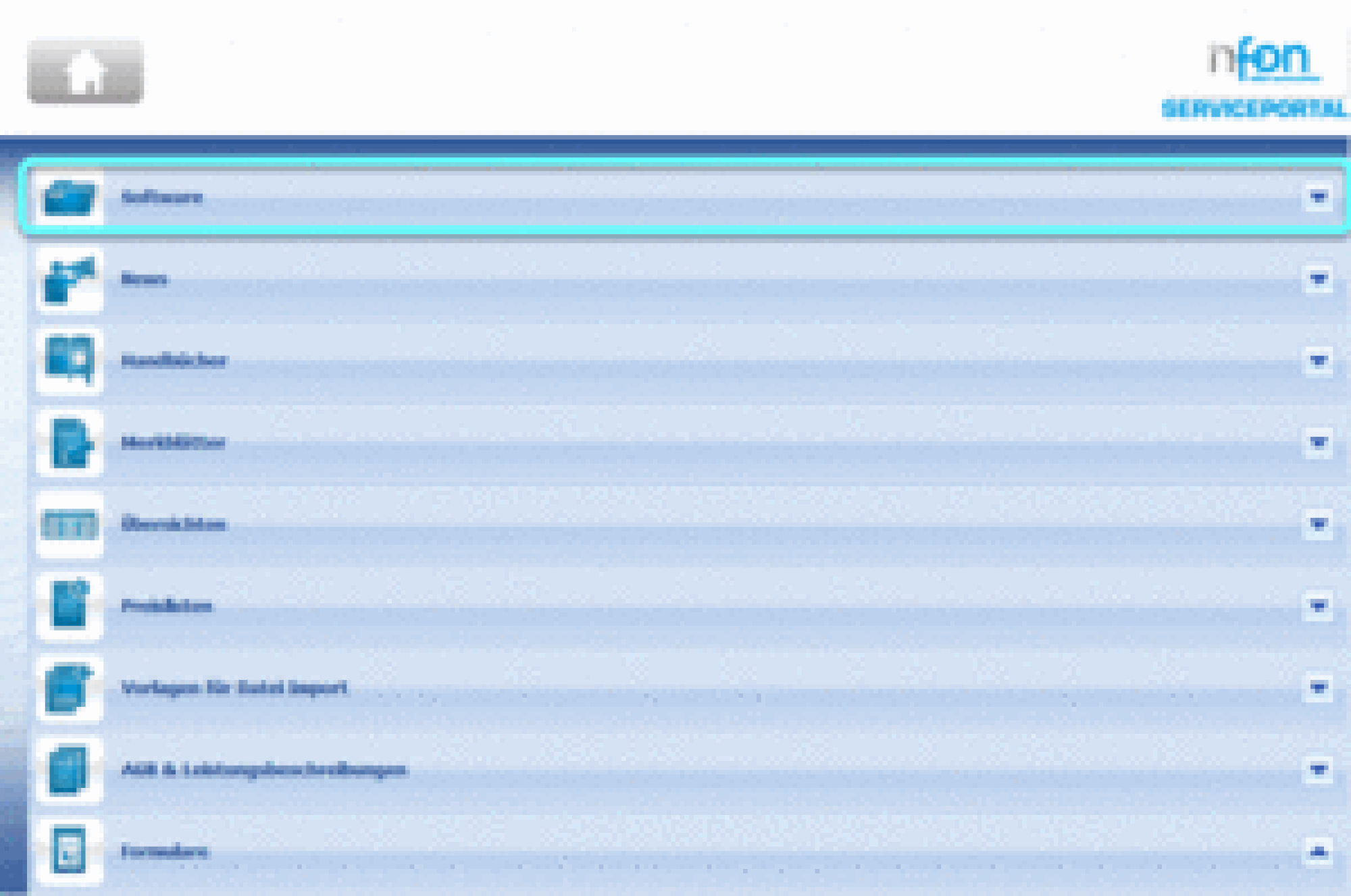Click the Home button icon
The width and height of the screenshot is (1351, 896).
coord(85,72)
